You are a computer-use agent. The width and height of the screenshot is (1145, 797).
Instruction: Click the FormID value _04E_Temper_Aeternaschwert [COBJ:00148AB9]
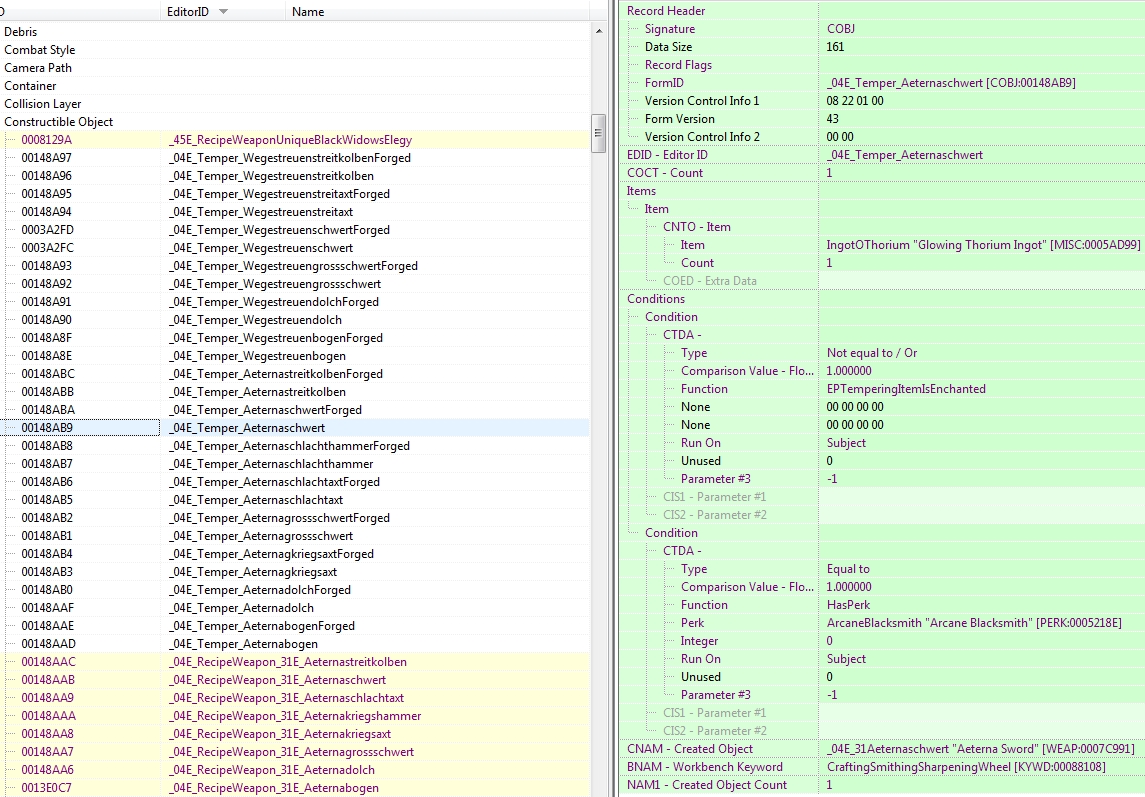(x=951, y=83)
